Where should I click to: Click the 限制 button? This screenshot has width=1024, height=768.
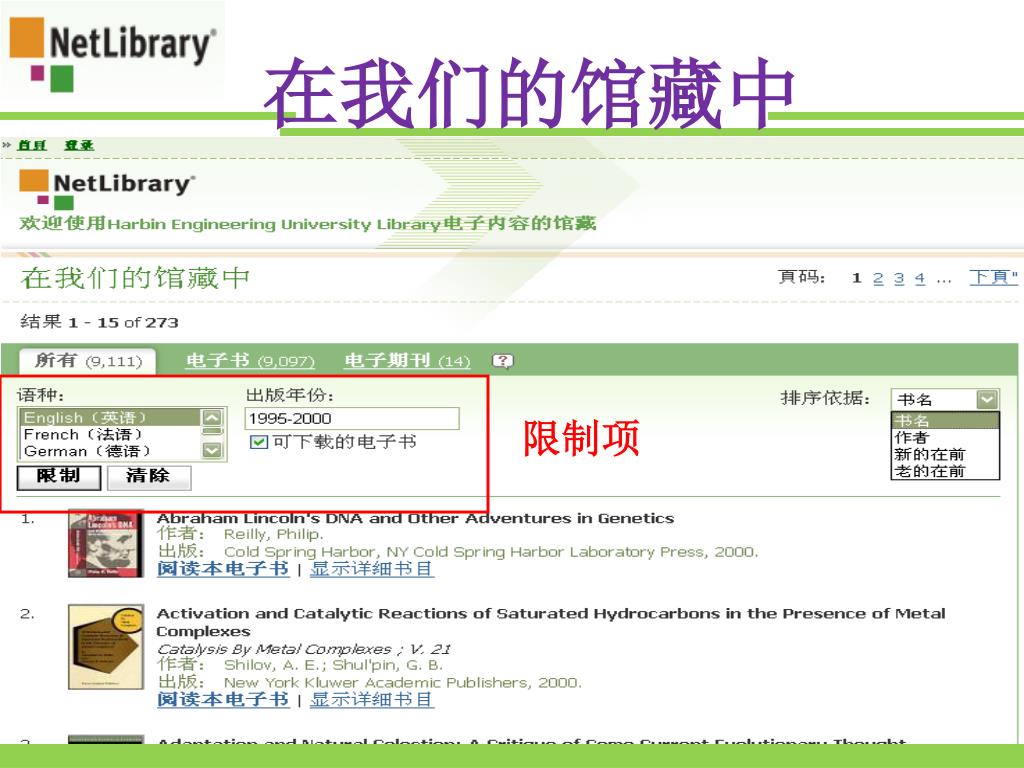[59, 477]
